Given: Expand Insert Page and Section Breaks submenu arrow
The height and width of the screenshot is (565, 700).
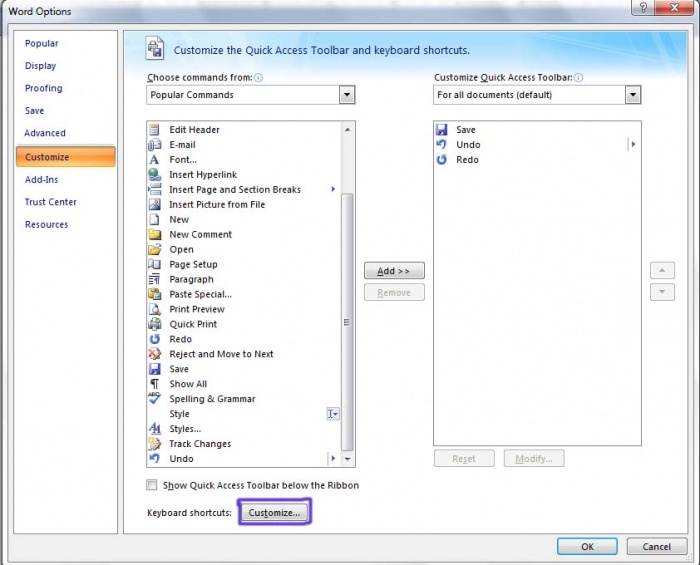Looking at the screenshot, I should (333, 189).
